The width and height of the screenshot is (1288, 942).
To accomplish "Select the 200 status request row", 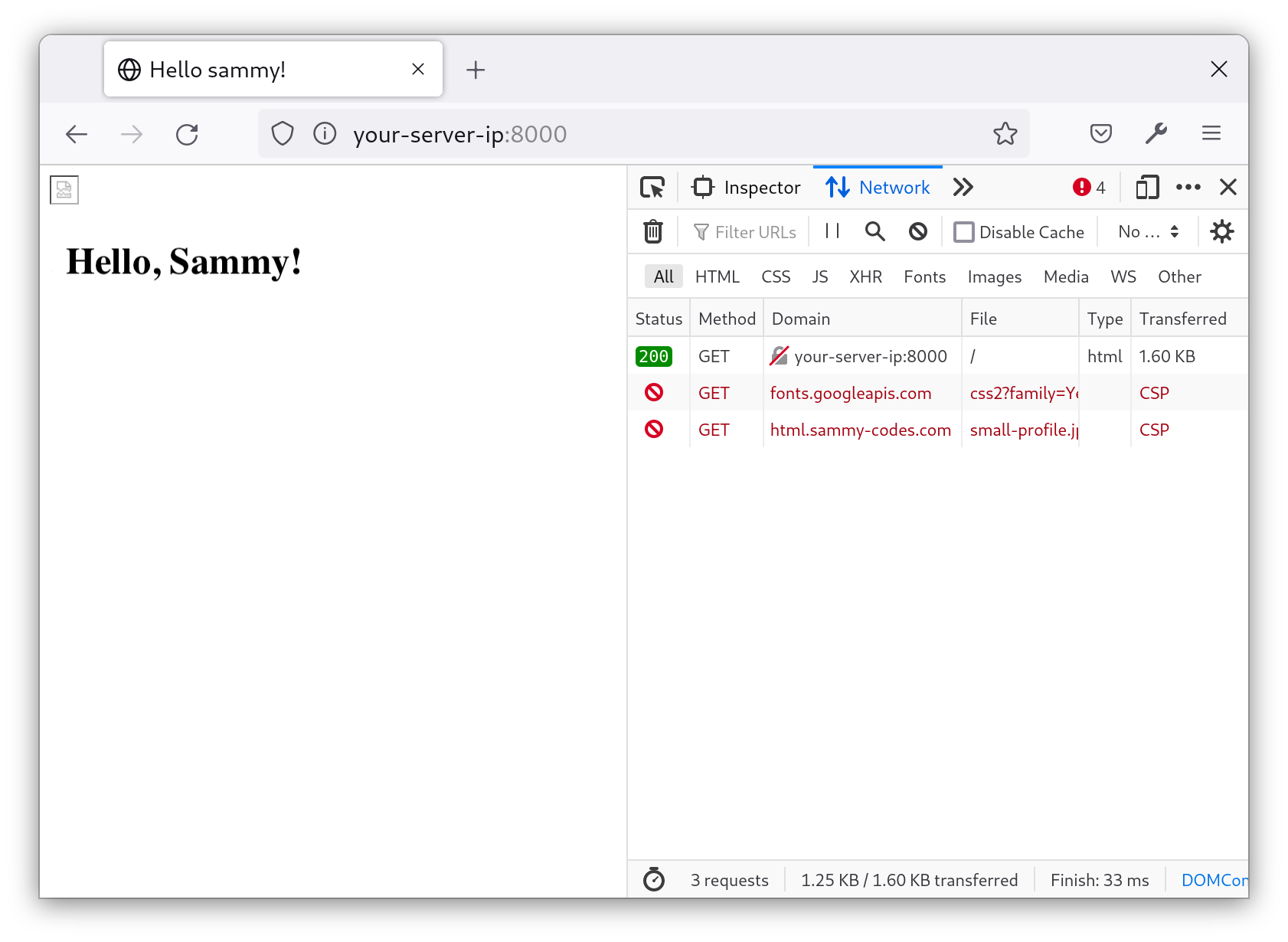I will 938,356.
